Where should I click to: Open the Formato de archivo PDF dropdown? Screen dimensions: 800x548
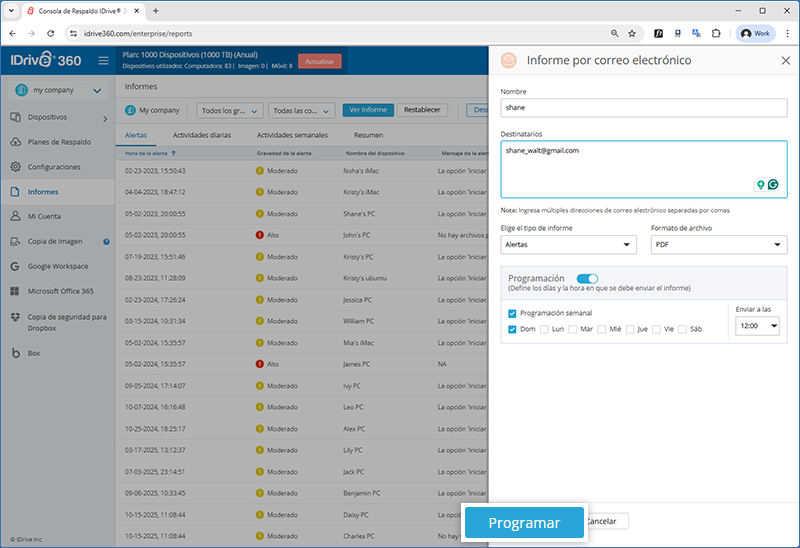coord(718,244)
